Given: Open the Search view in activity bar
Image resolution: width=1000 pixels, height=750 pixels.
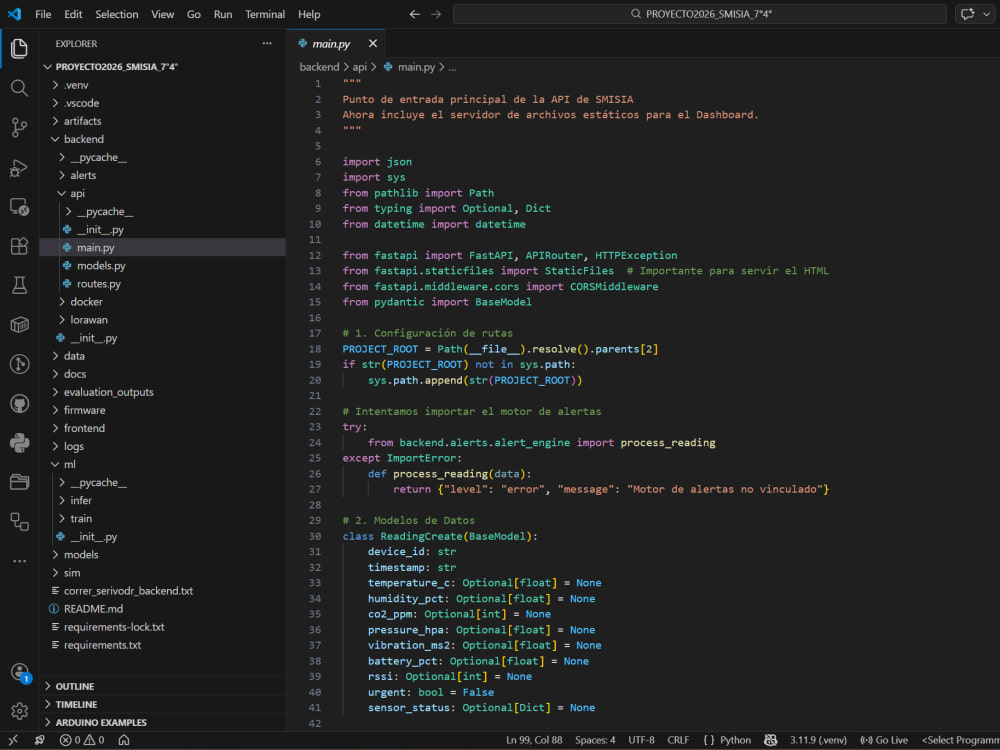Looking at the screenshot, I should [x=19, y=88].
